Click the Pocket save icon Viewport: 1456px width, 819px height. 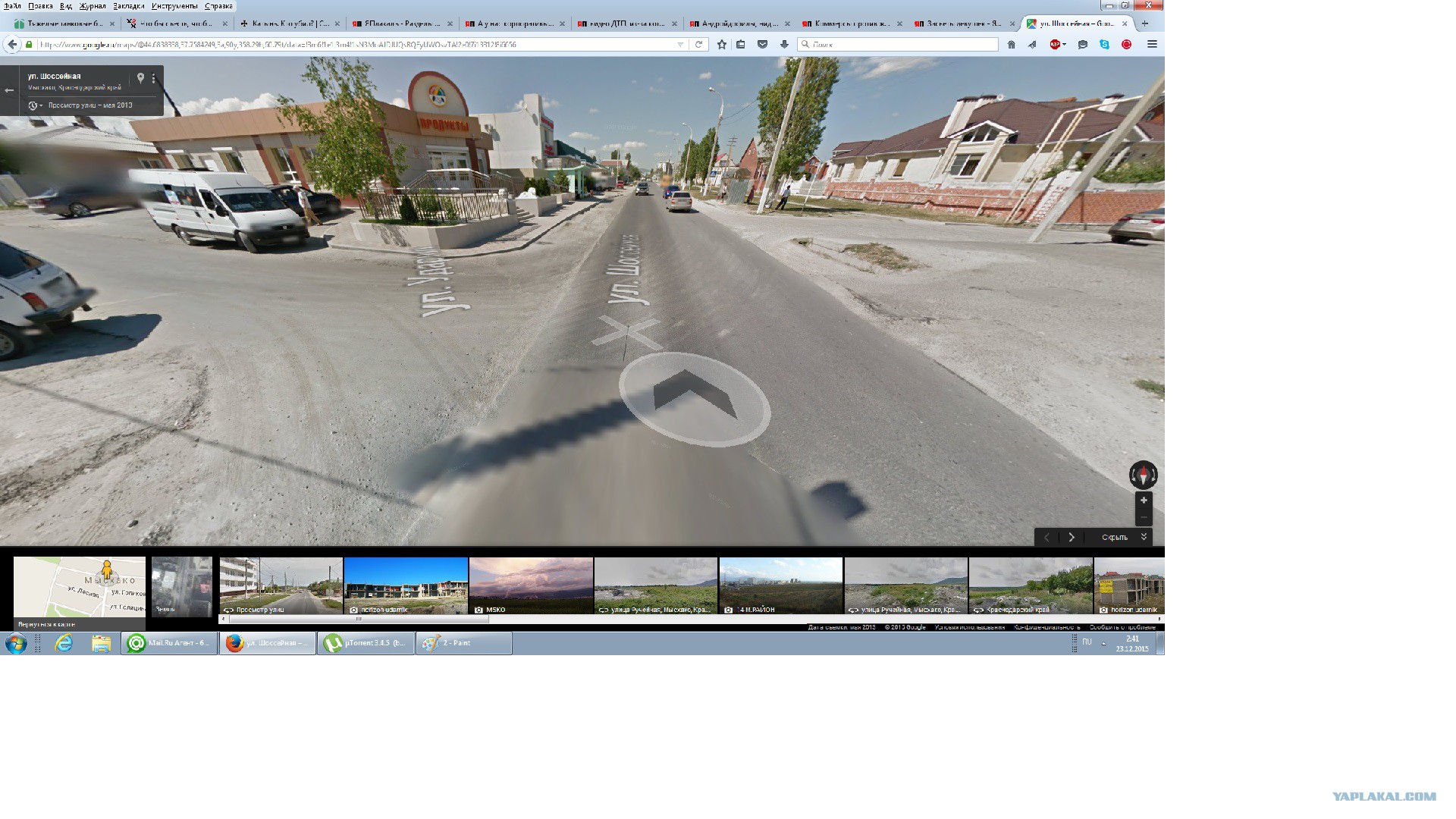coord(762,45)
